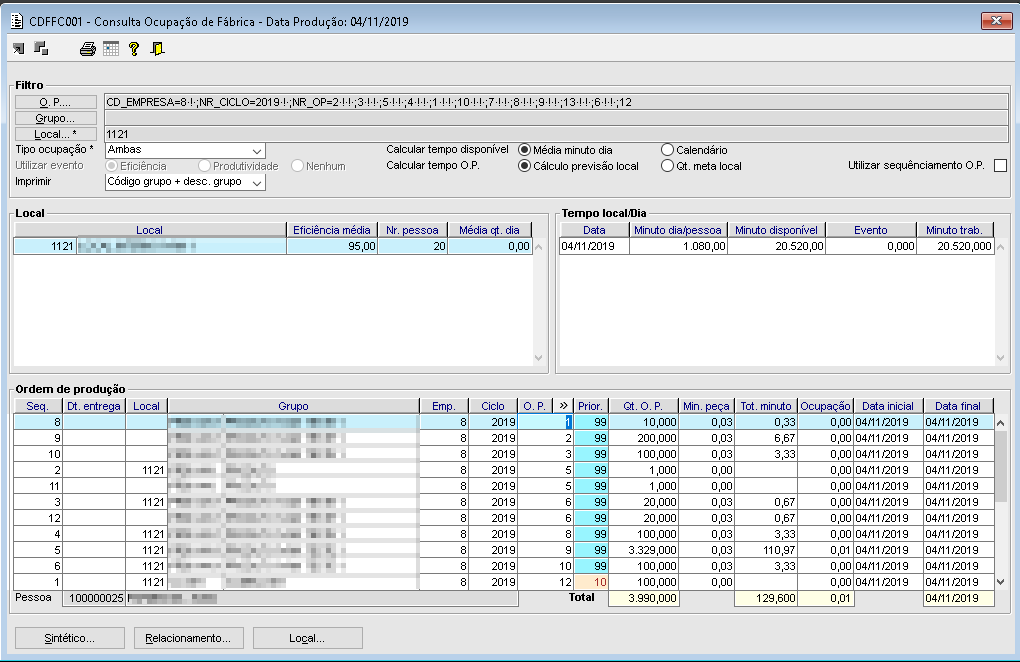Click quantity cell 200,000 in Seq. 9 row
1020x662 pixels.
click(x=643, y=438)
